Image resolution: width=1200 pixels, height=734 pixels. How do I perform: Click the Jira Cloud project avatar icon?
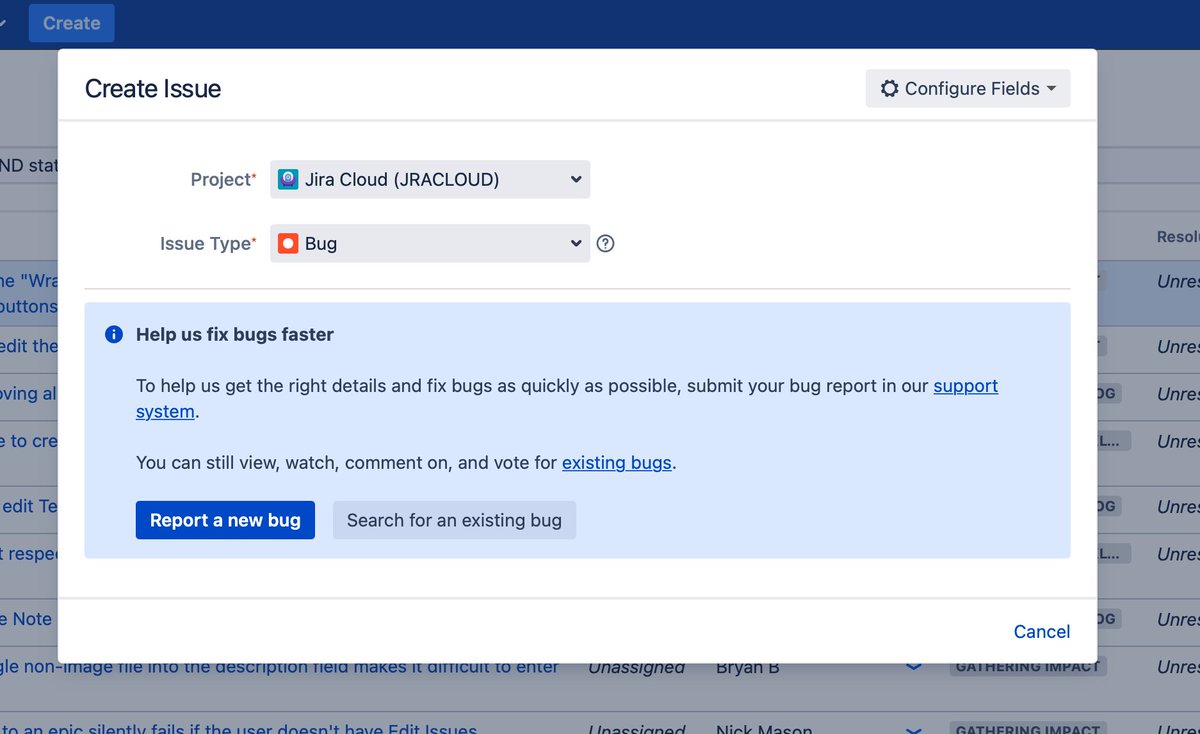pyautogui.click(x=288, y=180)
